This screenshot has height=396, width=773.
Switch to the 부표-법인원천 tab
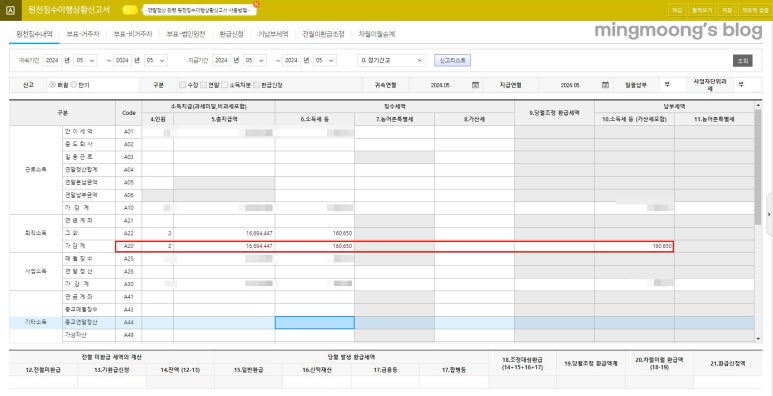pyautogui.click(x=186, y=34)
